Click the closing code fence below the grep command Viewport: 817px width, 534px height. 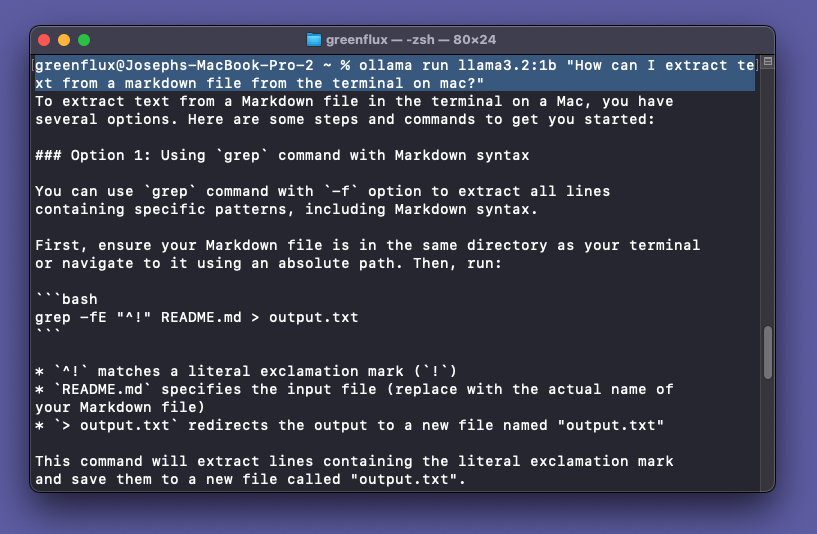tap(48, 335)
